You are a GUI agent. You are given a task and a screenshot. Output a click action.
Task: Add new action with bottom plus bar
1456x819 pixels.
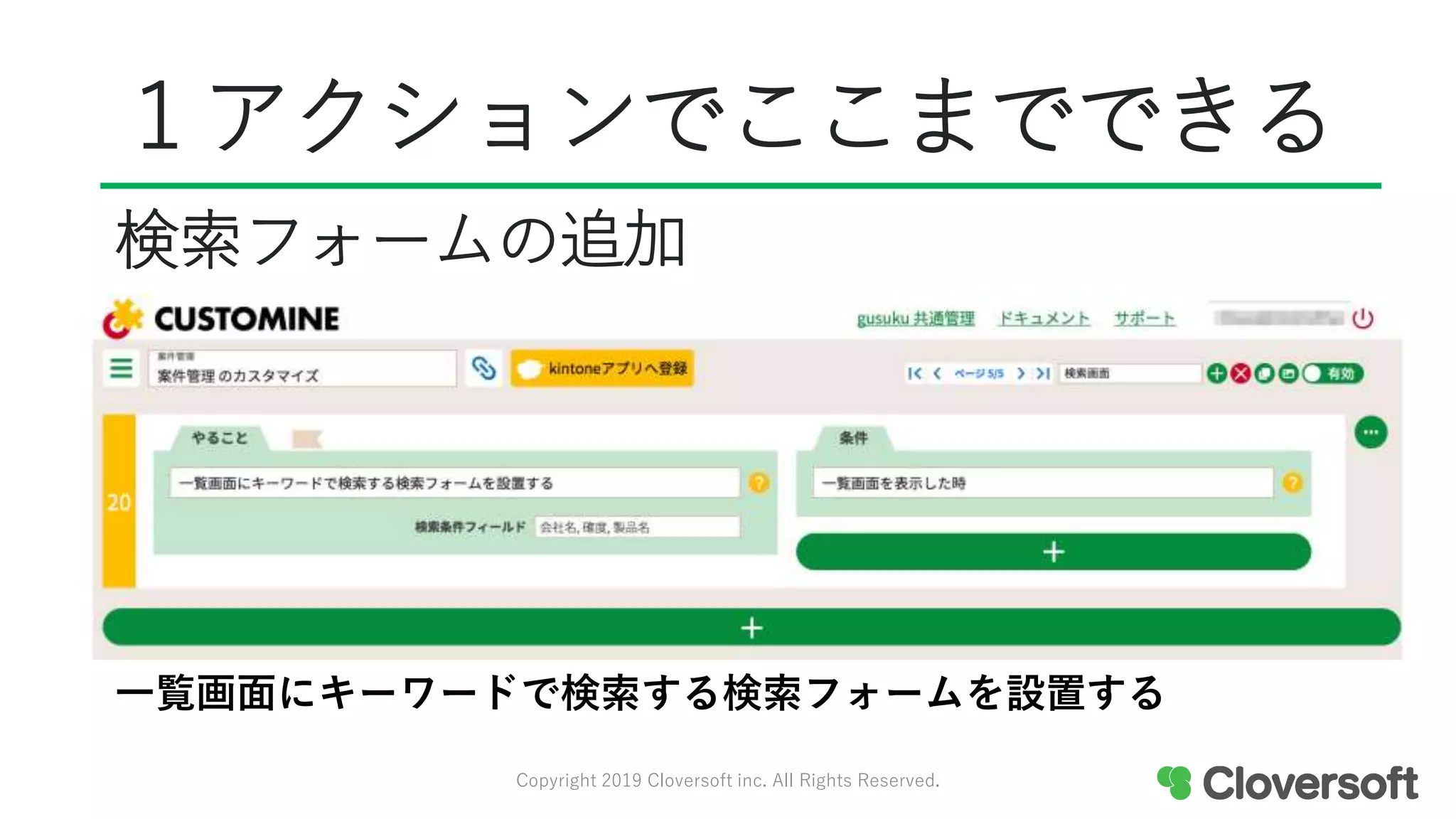tap(751, 627)
